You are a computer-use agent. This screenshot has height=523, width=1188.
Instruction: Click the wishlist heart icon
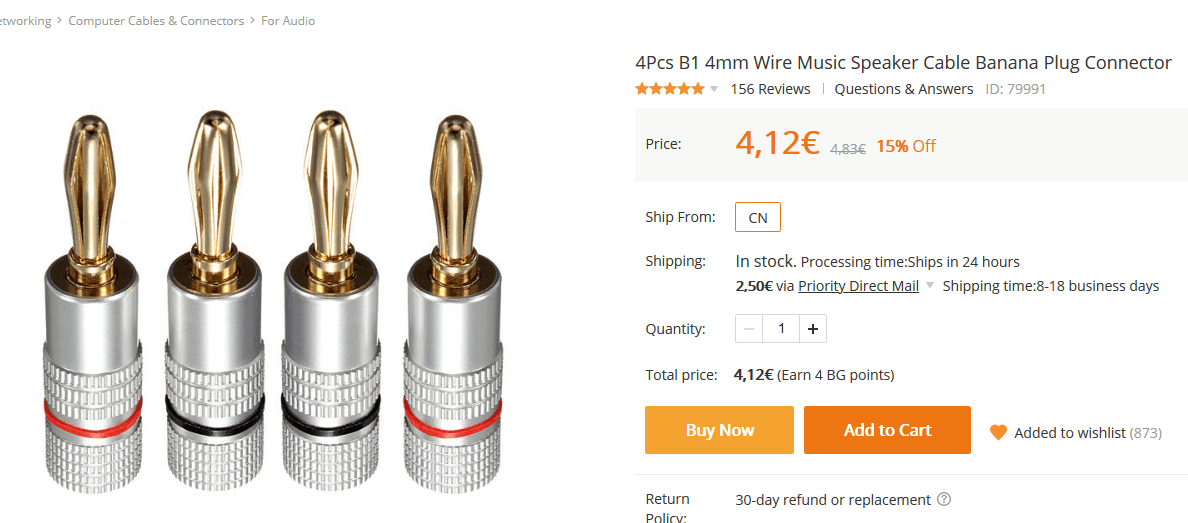[998, 432]
